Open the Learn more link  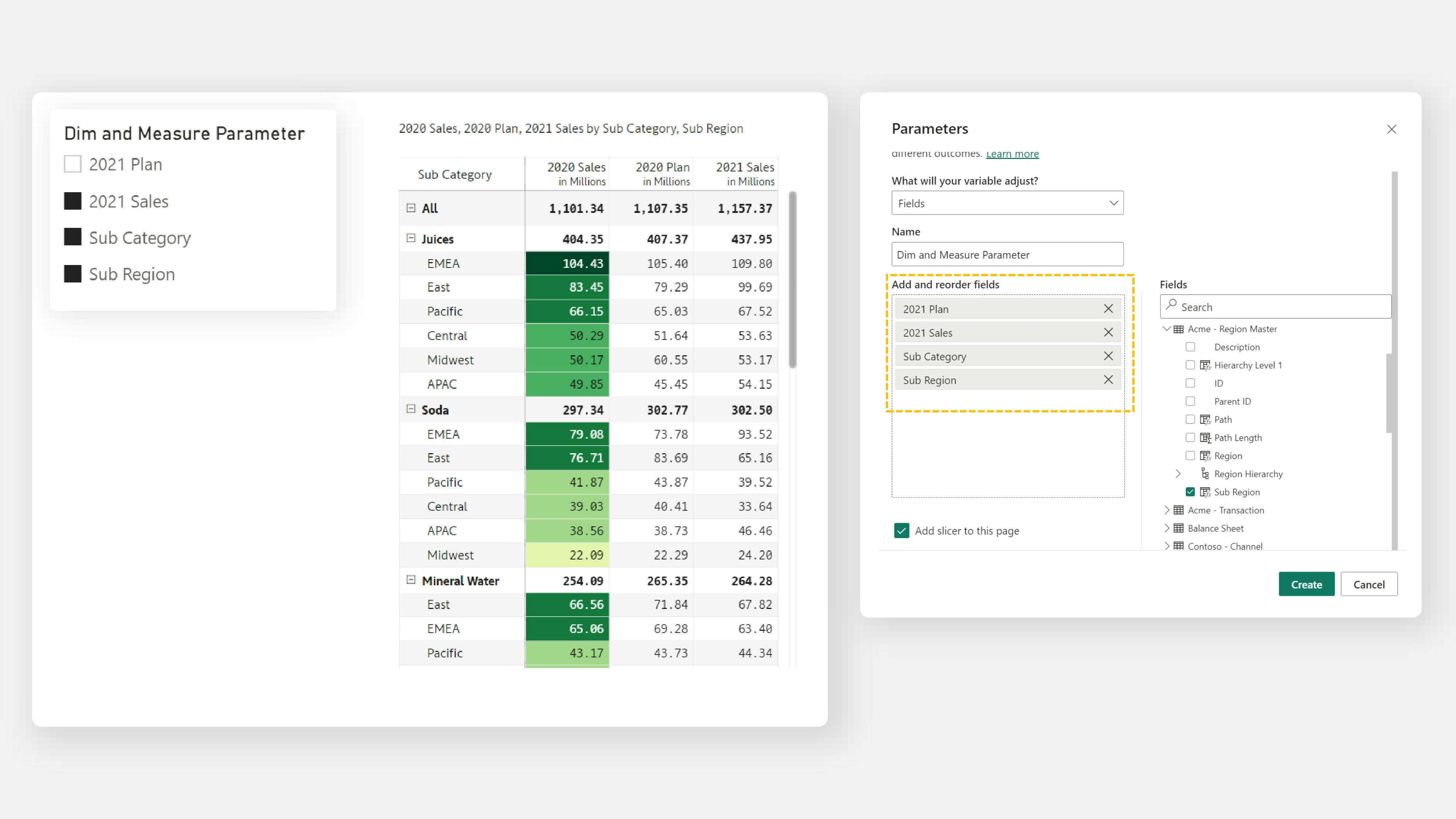(x=1012, y=154)
